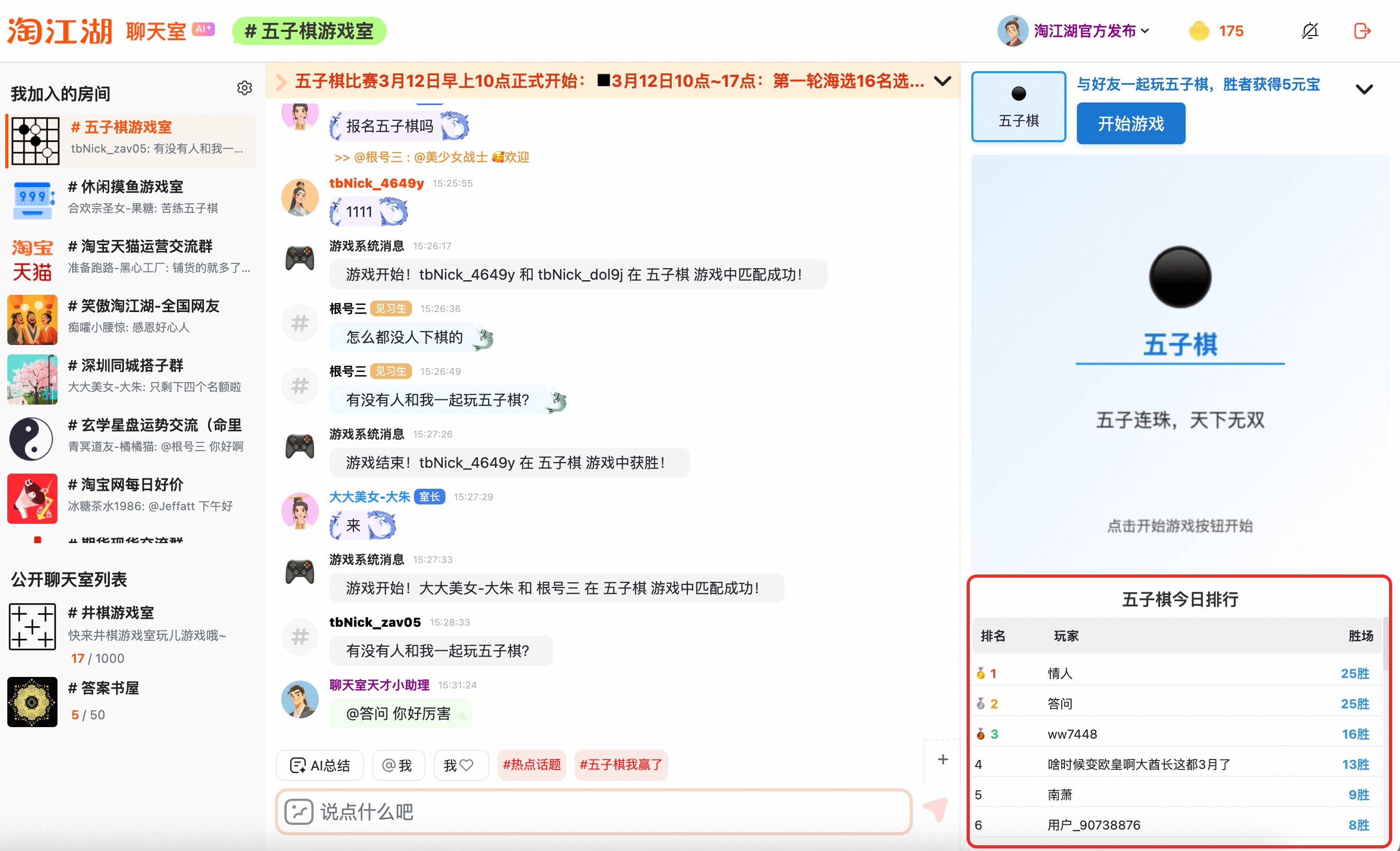This screenshot has width=1400, height=851.
Task: Toggle the @我 mentions filter
Action: coord(398,765)
